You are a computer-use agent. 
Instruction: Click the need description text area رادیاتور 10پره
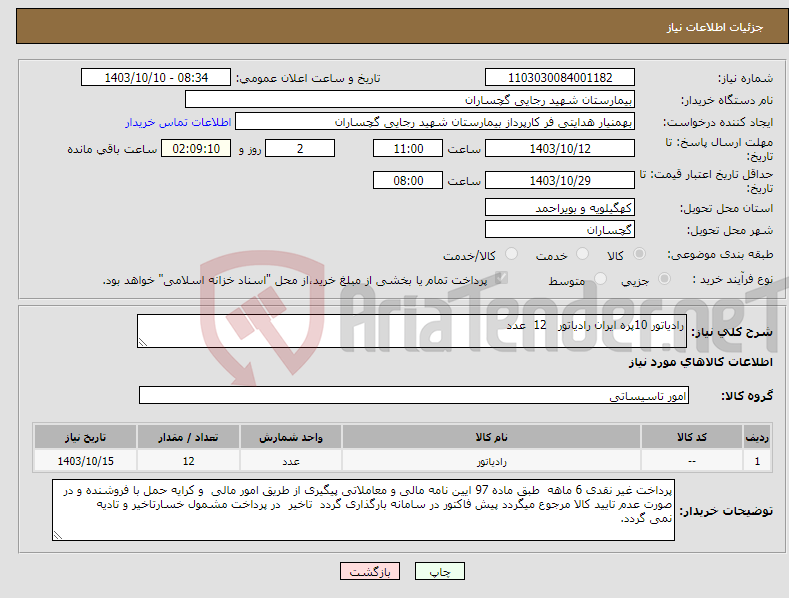tap(412, 331)
